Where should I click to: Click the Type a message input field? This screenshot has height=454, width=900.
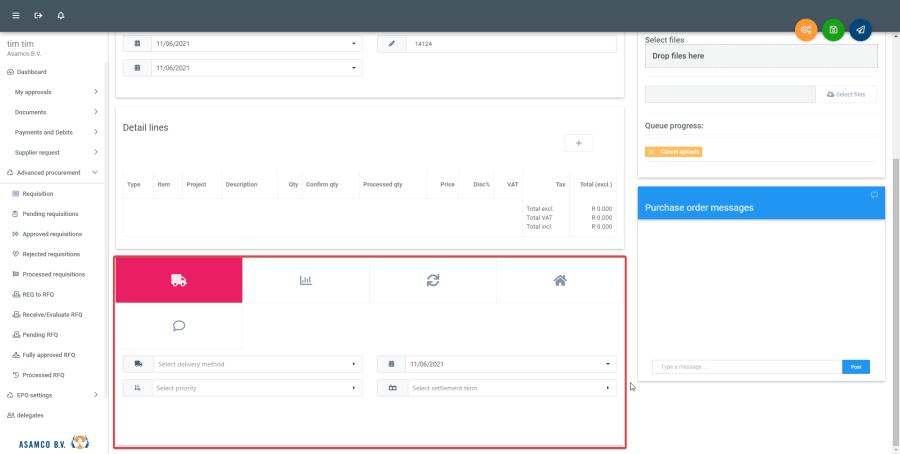point(746,367)
